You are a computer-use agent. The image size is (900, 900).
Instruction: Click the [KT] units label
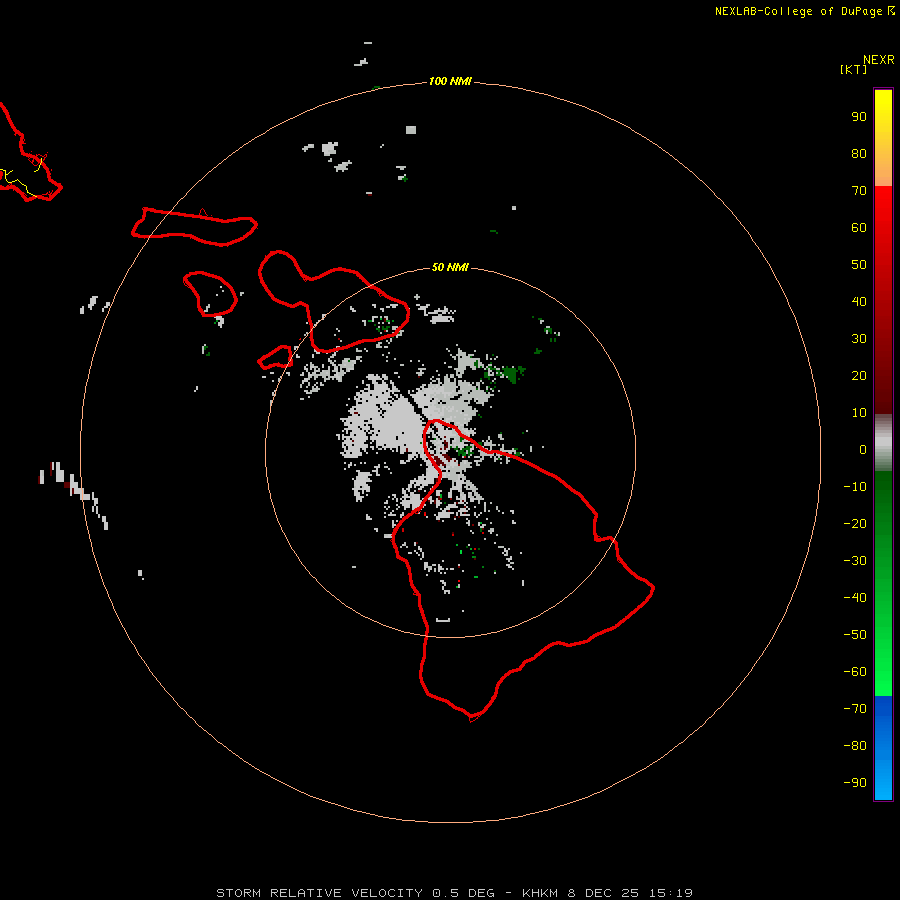coord(854,69)
